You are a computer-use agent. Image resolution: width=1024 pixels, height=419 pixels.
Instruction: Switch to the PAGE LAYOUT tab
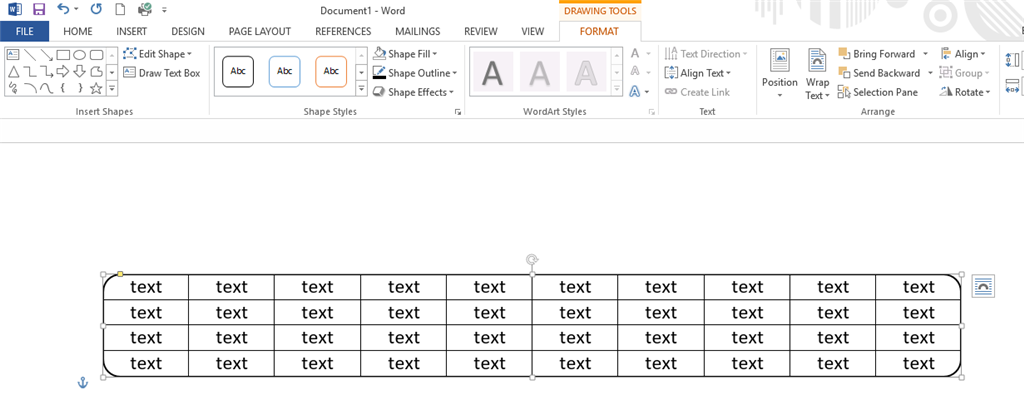point(260,31)
